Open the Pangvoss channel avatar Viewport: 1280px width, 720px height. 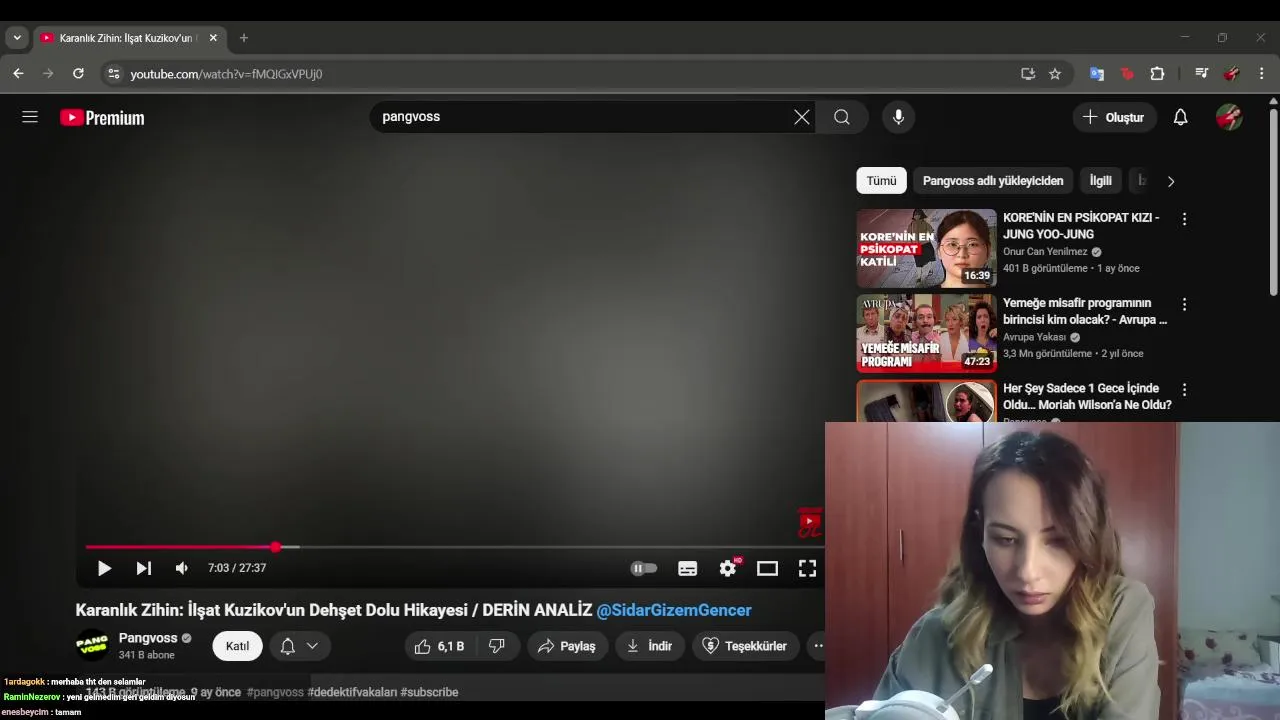[x=93, y=646]
